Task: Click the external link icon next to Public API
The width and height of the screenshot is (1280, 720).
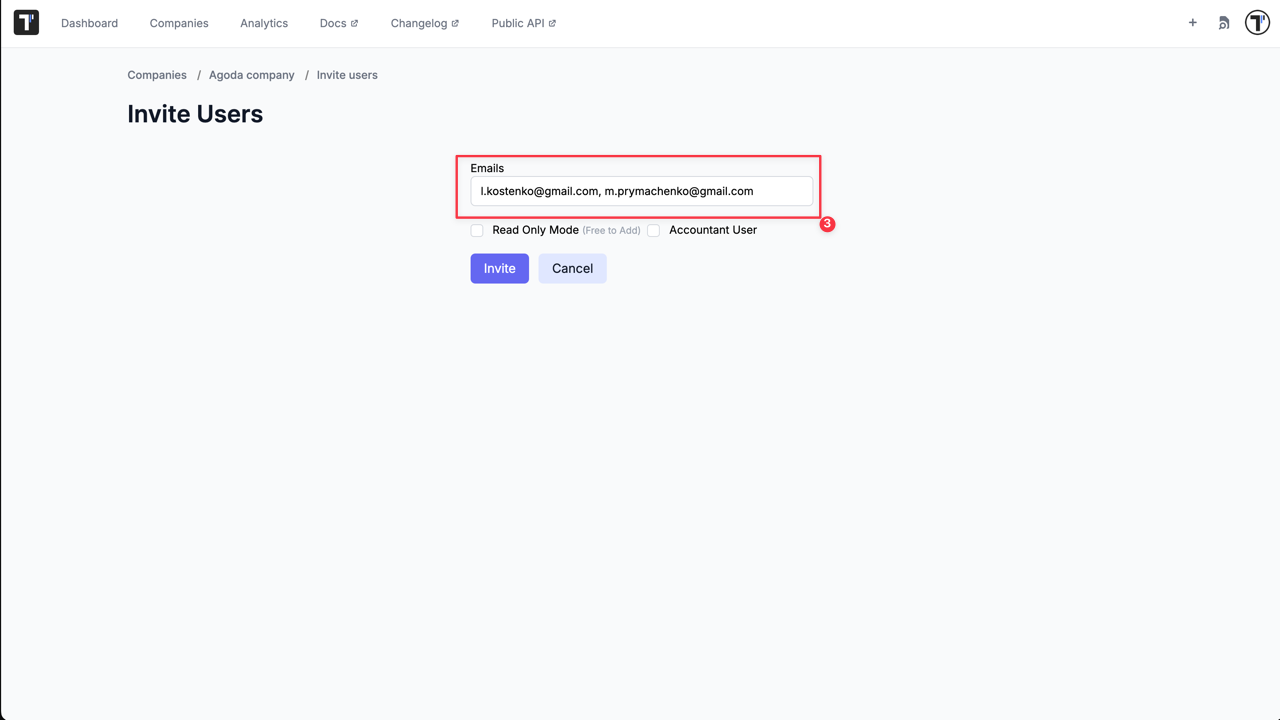Action: [x=550, y=21]
